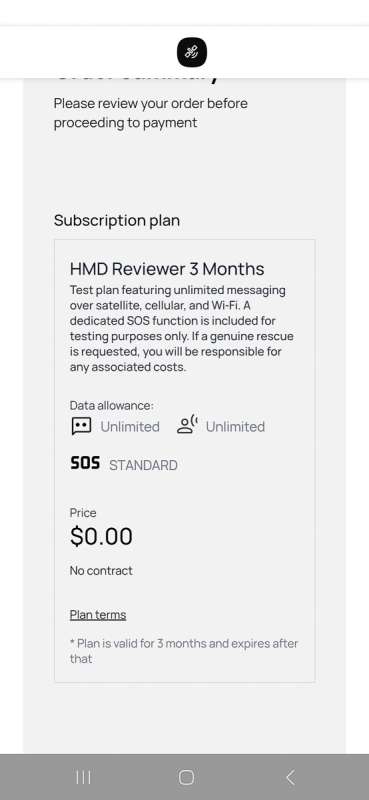
Task: Tap the Android home button
Action: (x=186, y=777)
